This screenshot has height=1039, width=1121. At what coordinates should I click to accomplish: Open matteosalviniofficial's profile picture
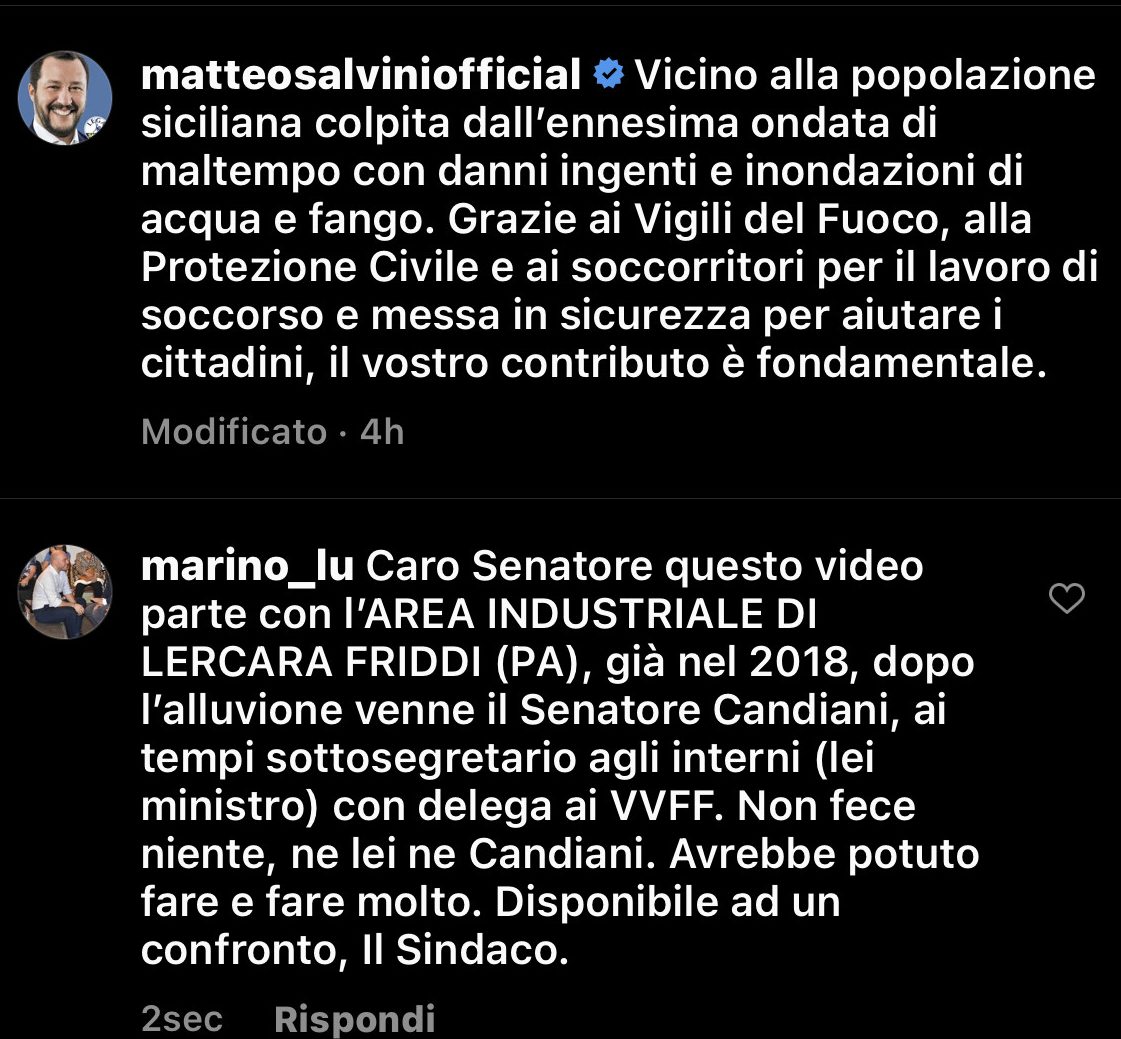(x=65, y=97)
